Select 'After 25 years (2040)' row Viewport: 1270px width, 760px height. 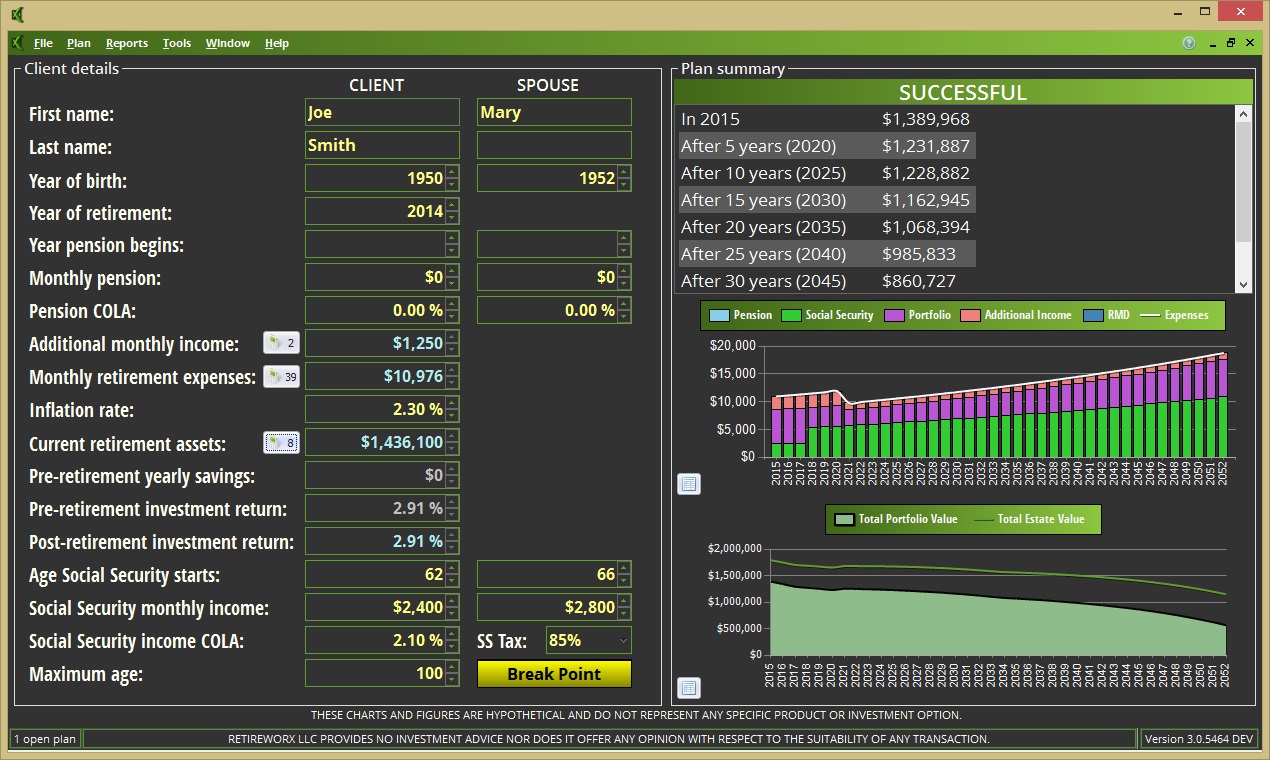coord(827,254)
